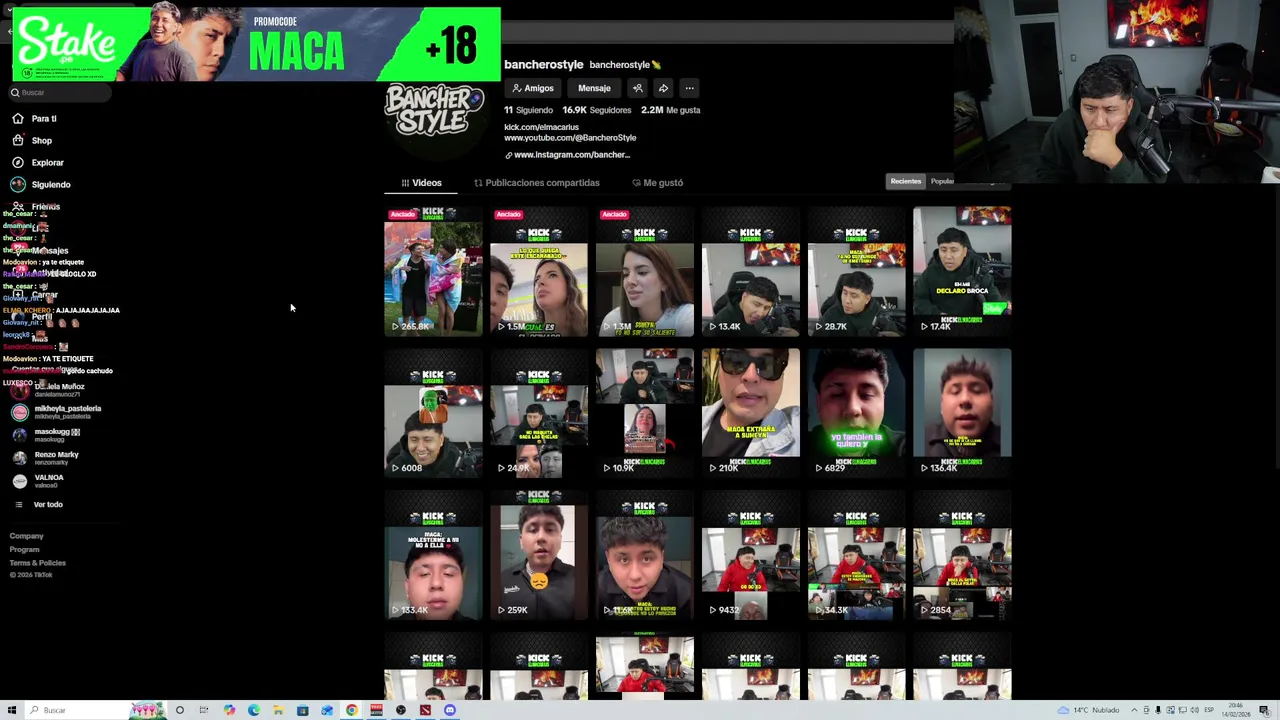Go to the Explorar page
1280x720 pixels.
point(38,162)
